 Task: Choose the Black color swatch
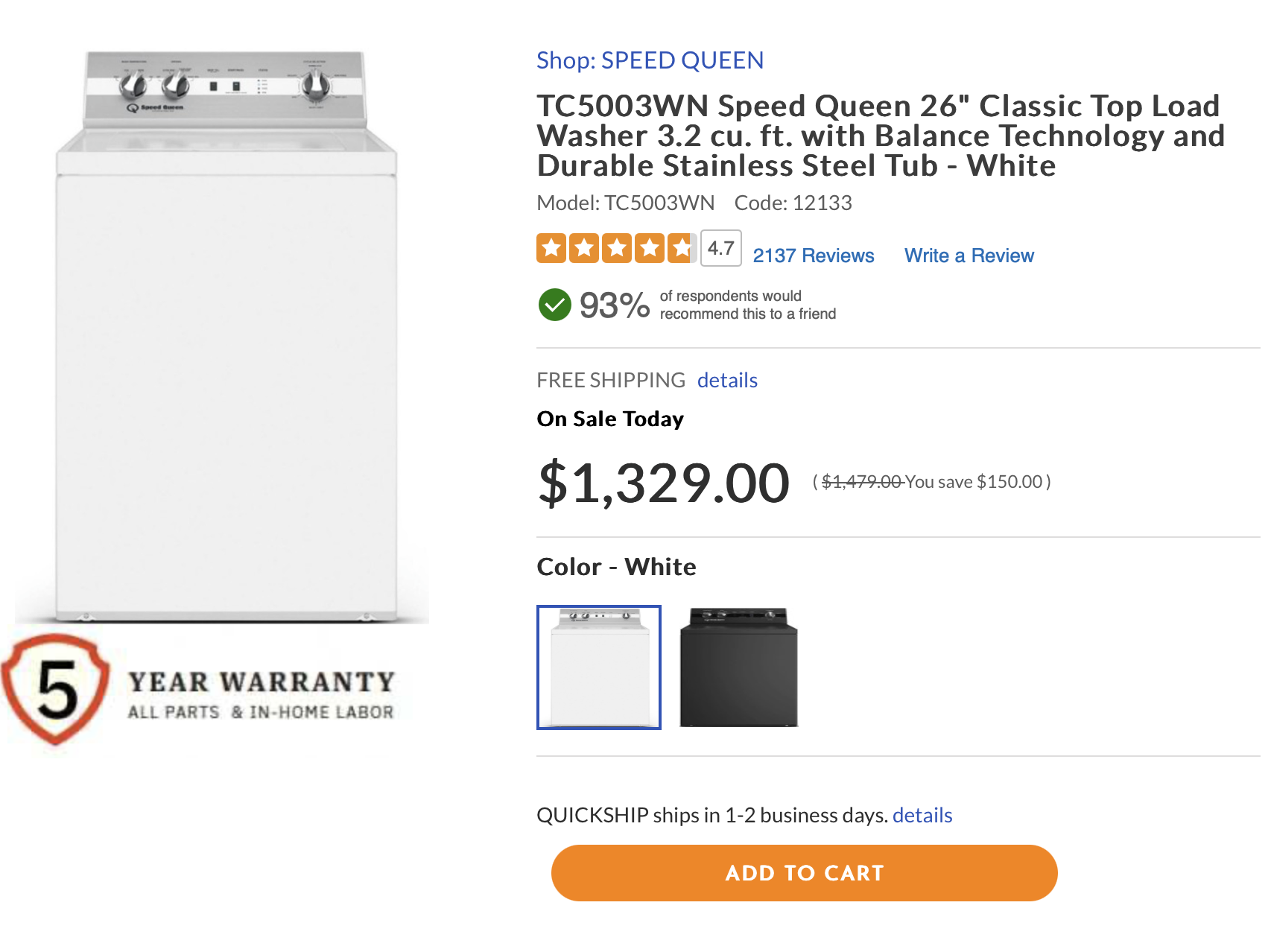click(x=738, y=667)
